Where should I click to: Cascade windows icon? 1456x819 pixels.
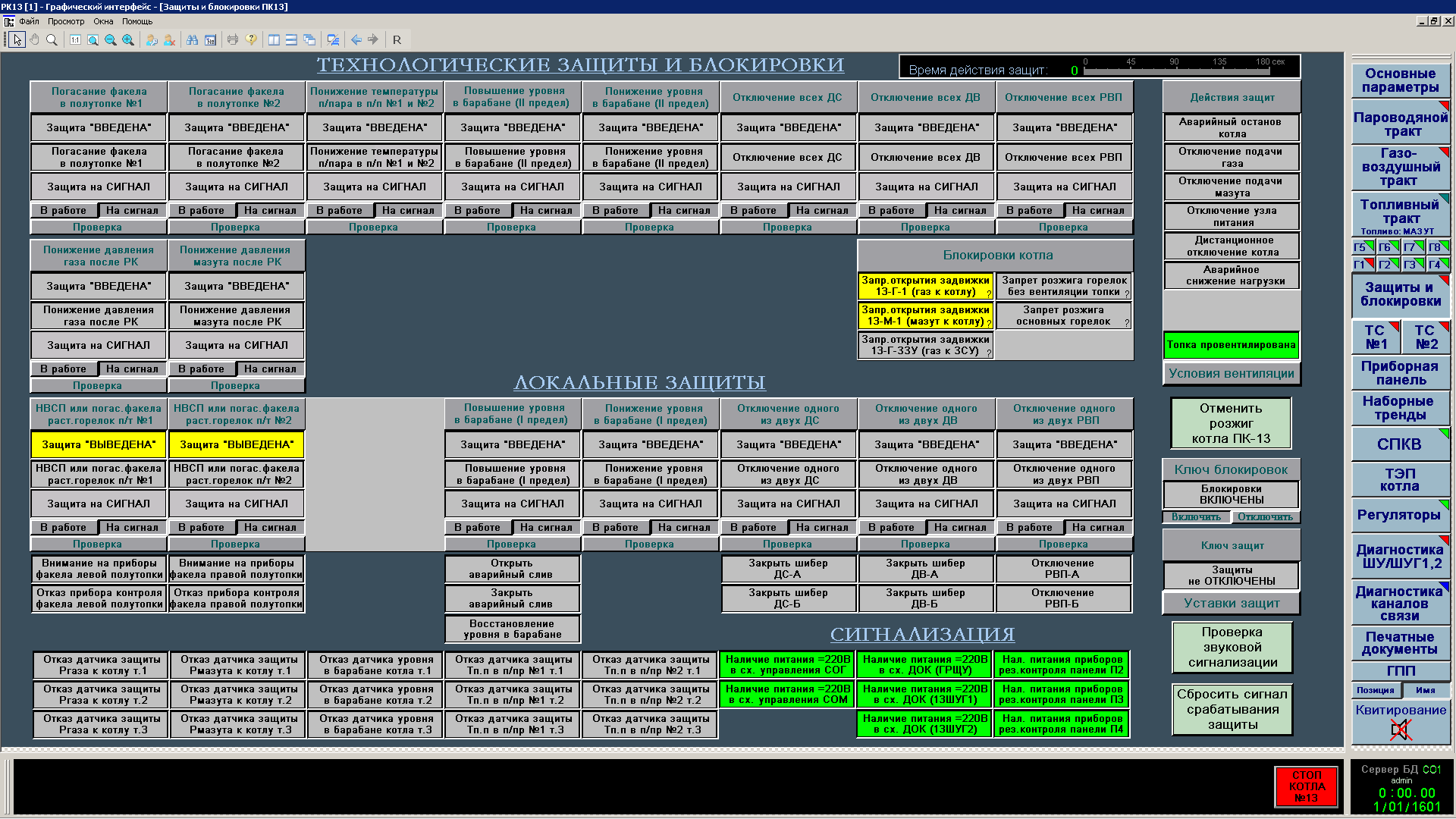(x=309, y=39)
